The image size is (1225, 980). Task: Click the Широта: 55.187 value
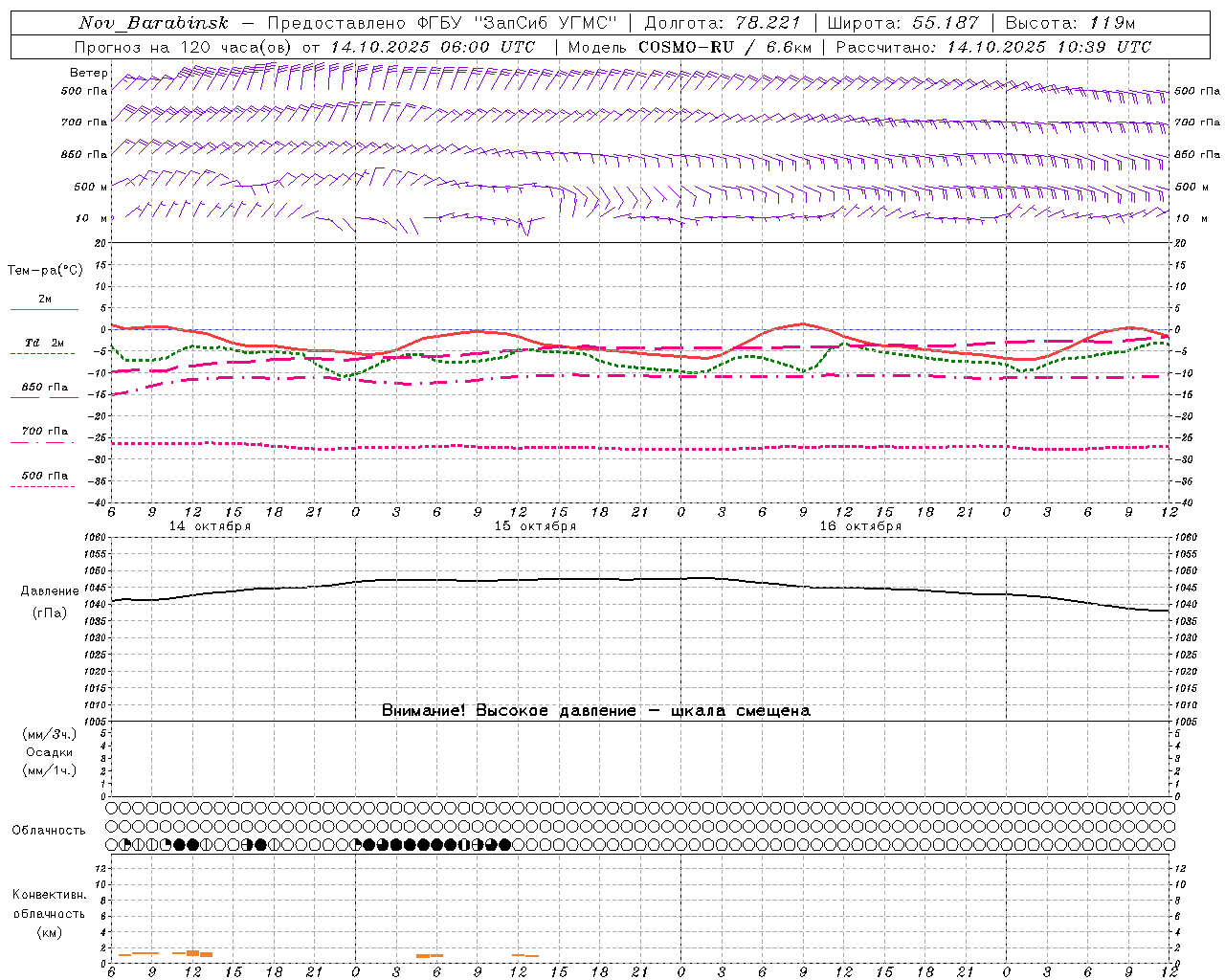tap(902, 23)
